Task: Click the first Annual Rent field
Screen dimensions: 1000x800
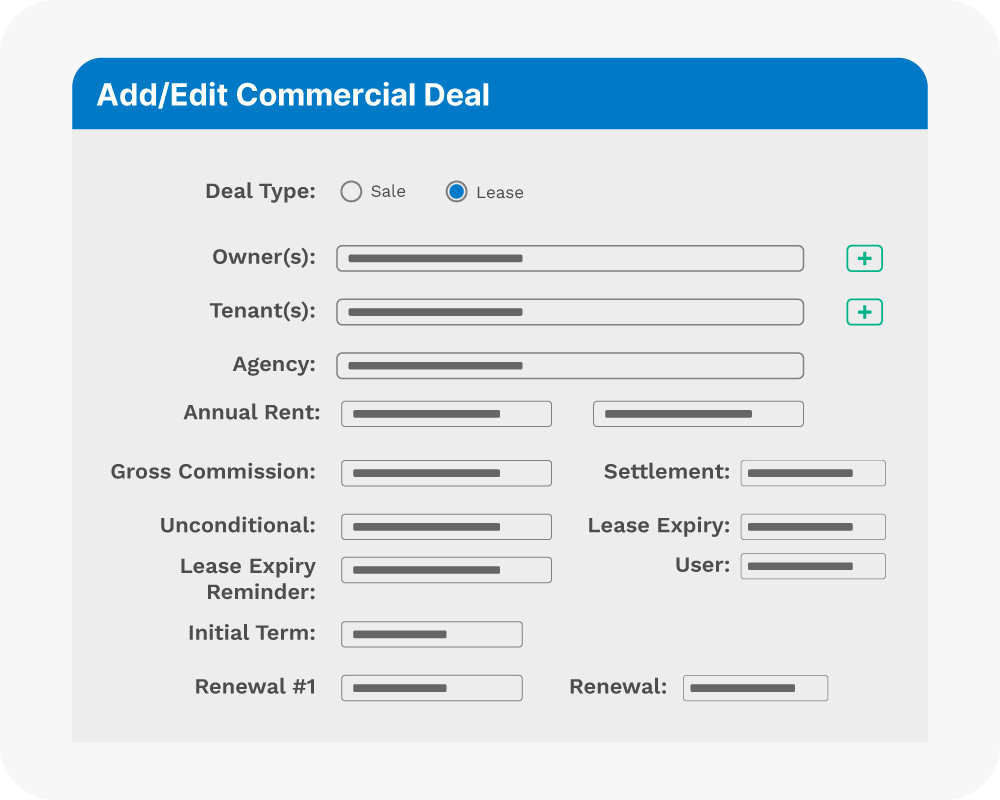Action: pos(446,414)
